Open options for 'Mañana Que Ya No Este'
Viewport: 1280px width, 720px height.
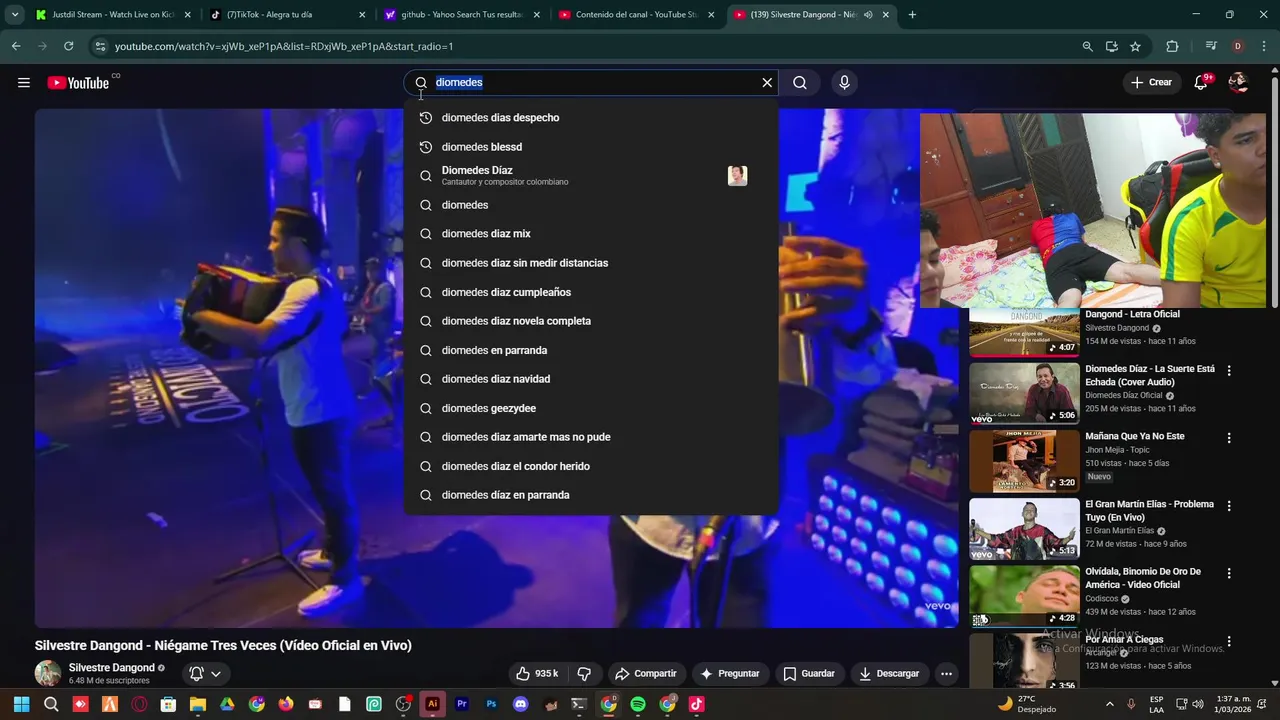coord(1229,438)
